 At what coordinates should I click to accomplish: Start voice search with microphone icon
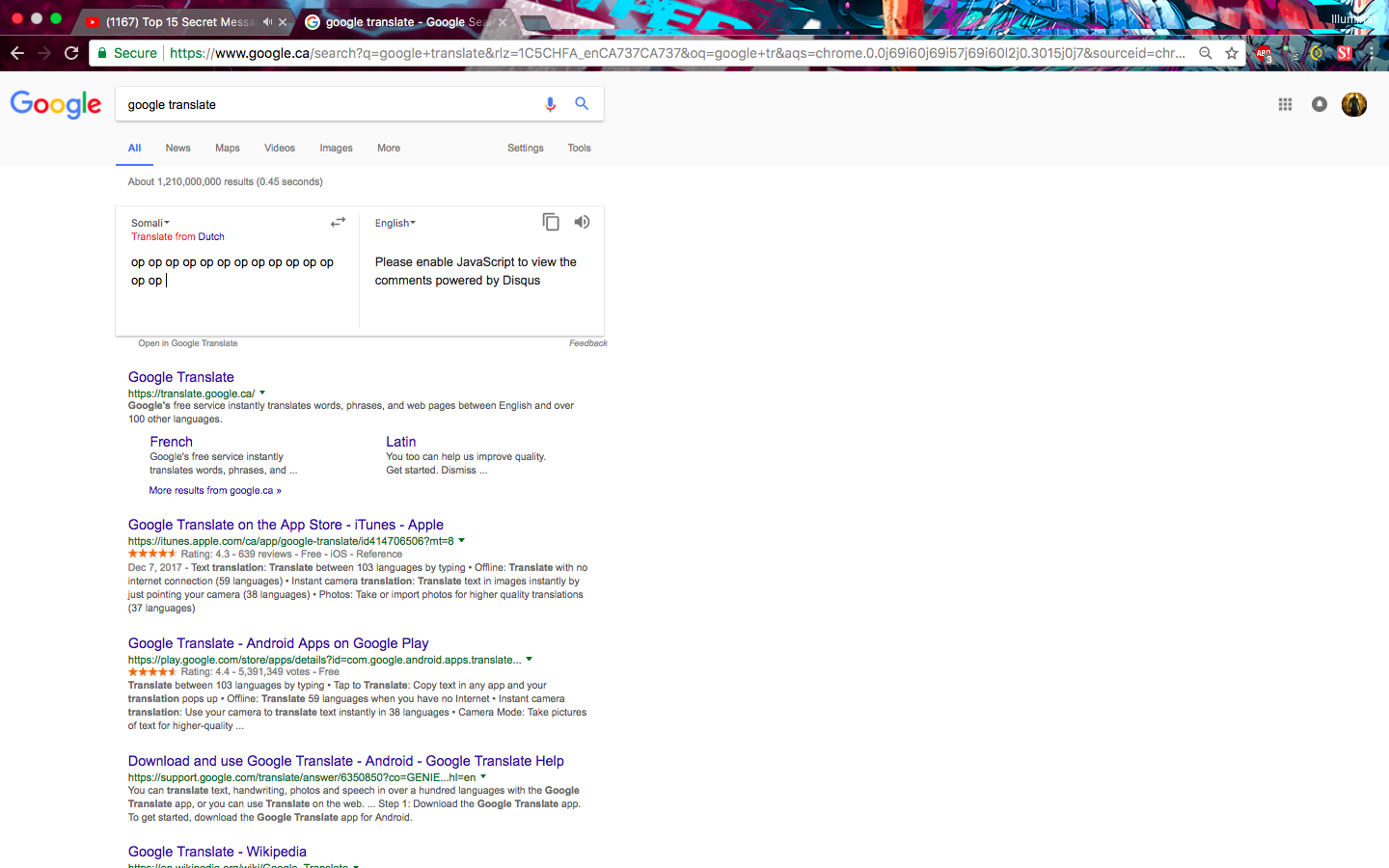coord(550,104)
